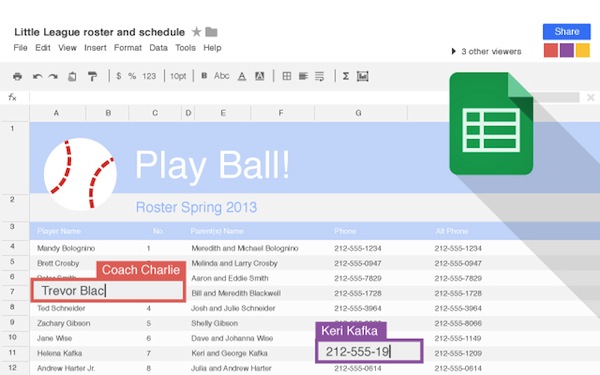This screenshot has width=600, height=375.
Task: Click the document title Little League roster
Action: pyautogui.click(x=99, y=32)
